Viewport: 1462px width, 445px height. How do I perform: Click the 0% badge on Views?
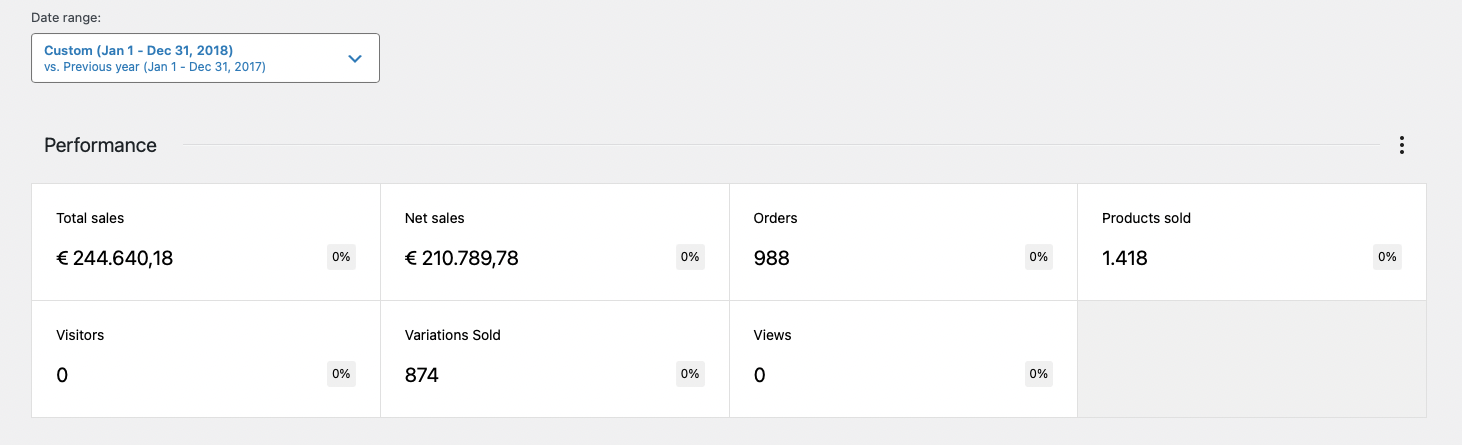coord(1039,374)
